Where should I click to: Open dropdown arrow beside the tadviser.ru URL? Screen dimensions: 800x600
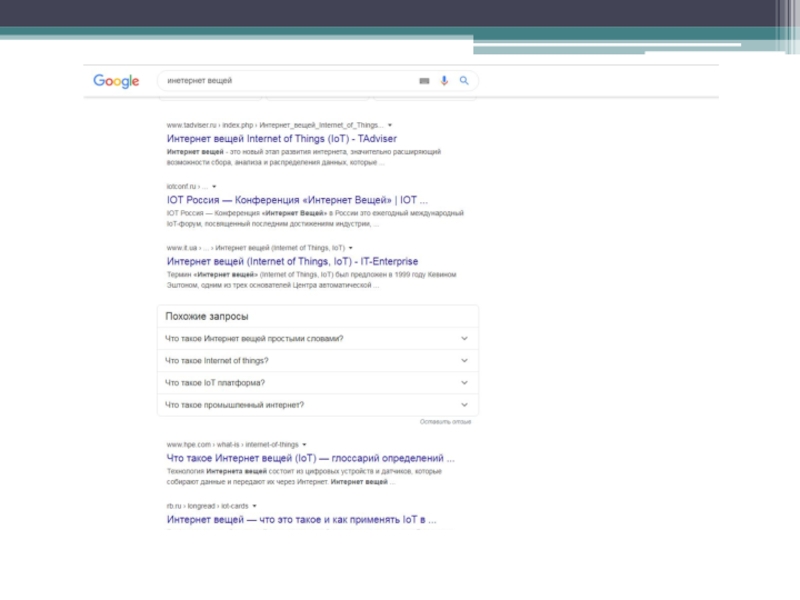click(x=390, y=125)
